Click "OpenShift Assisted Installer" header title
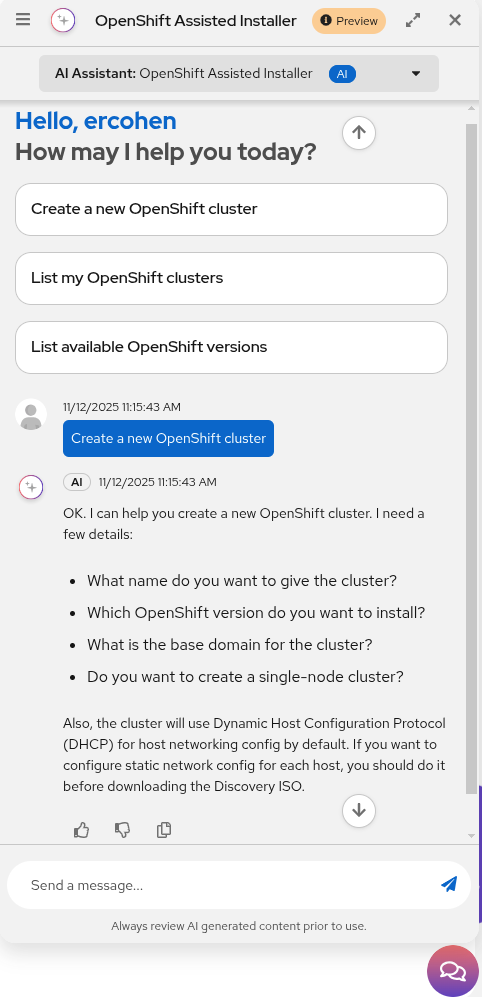 tap(196, 21)
